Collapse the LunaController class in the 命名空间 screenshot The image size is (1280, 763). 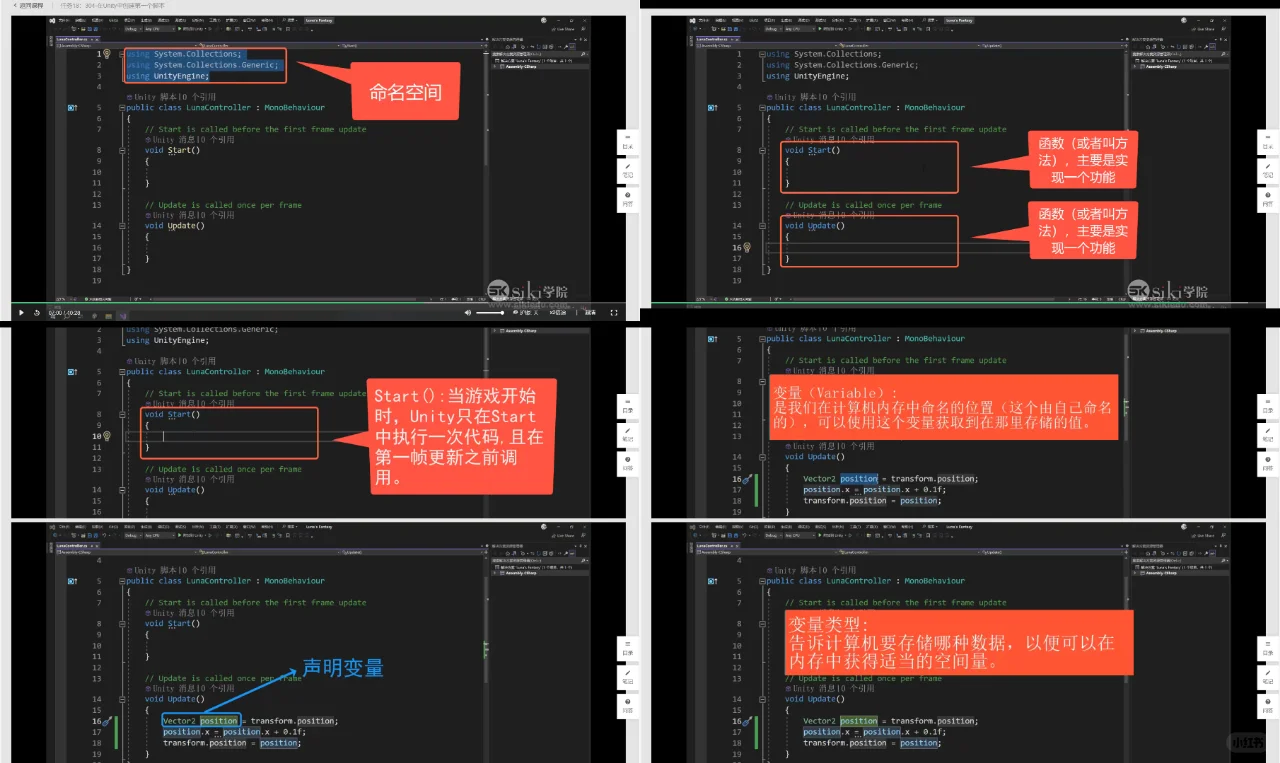point(122,108)
